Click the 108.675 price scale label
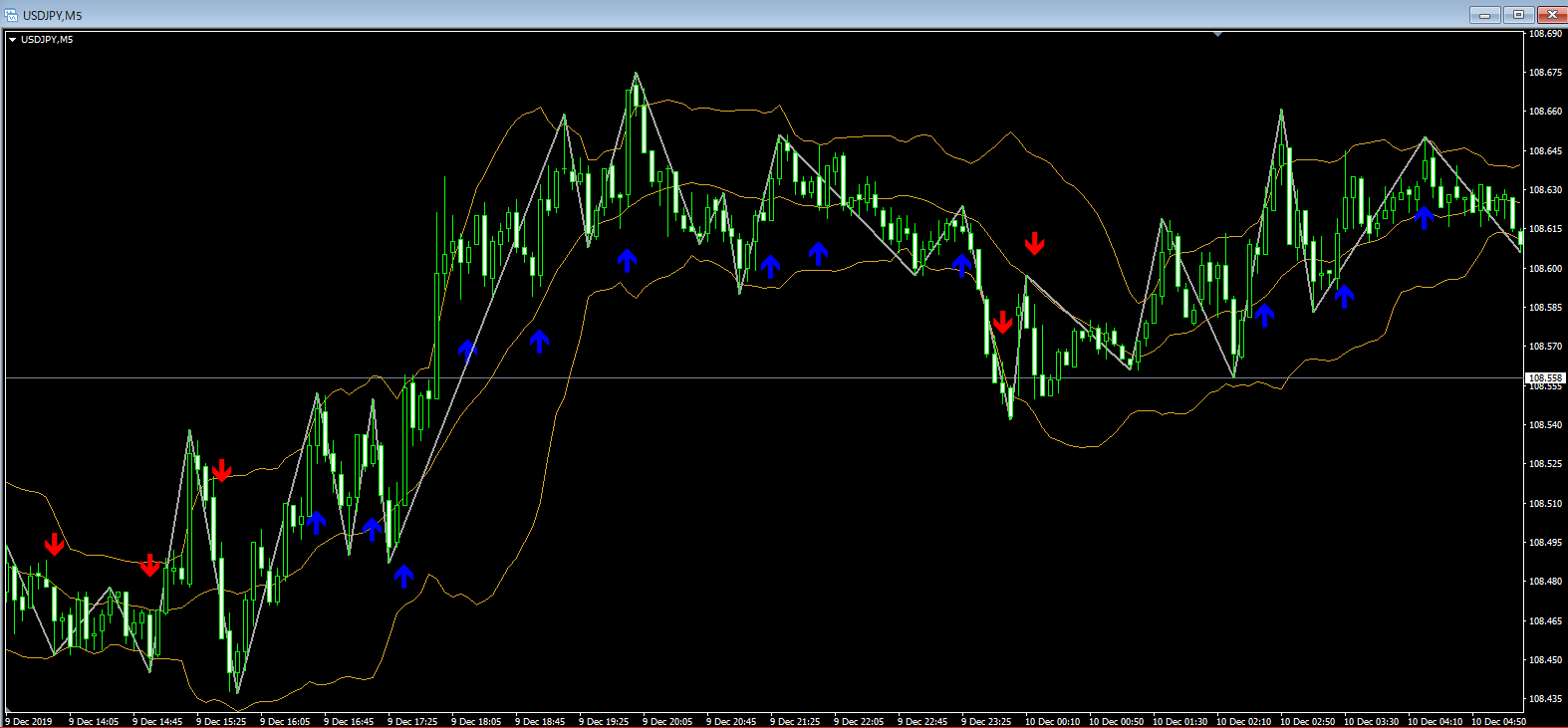This screenshot has width=1568, height=728. [1545, 73]
